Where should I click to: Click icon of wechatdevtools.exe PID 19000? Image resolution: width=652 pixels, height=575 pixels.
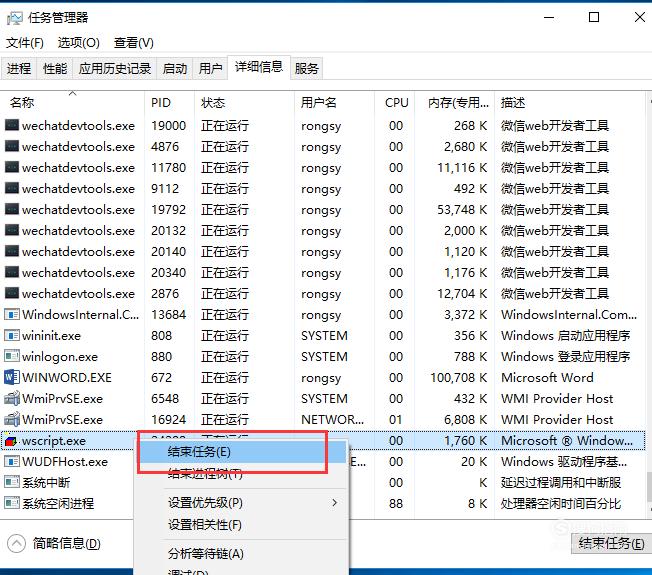pos(12,125)
